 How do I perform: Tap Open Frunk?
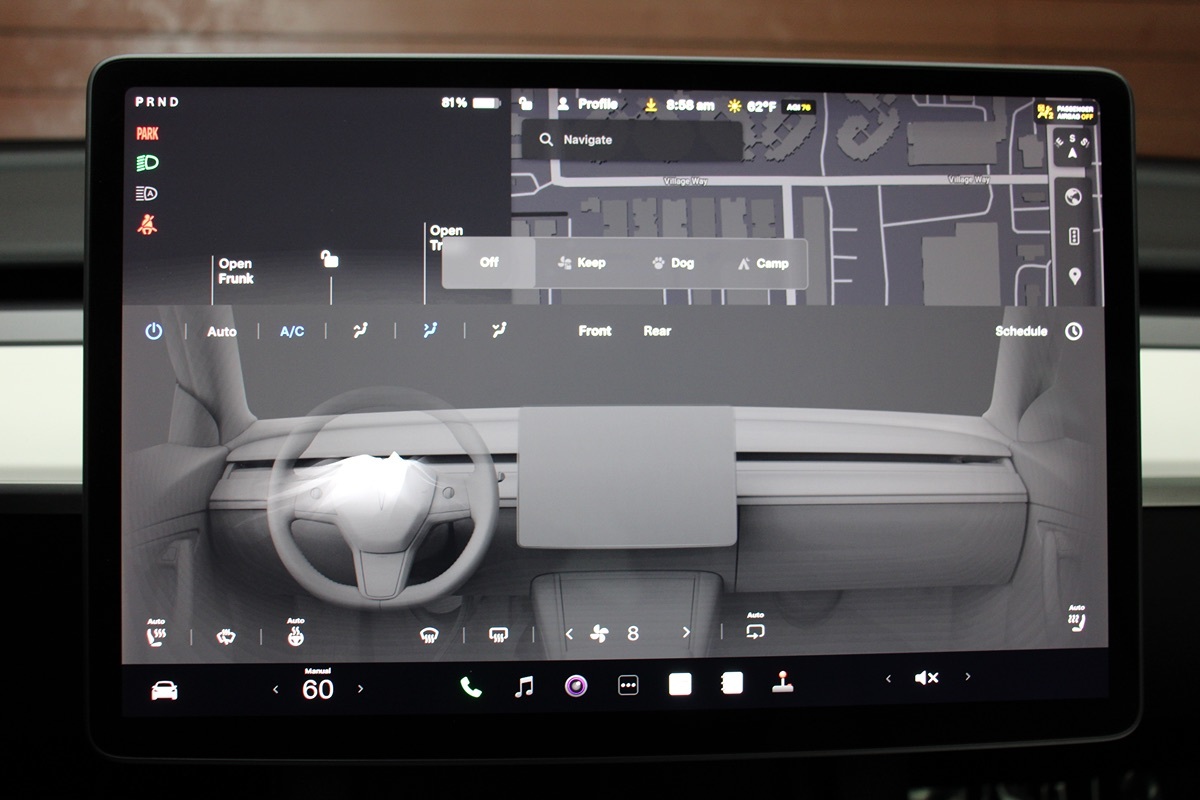click(236, 271)
